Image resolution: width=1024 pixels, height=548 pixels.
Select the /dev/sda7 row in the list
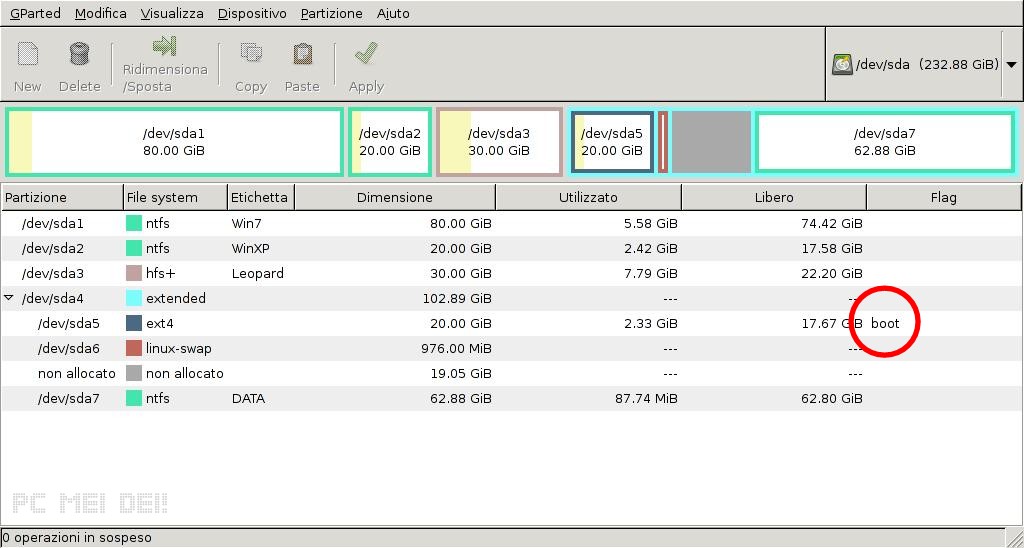511,398
